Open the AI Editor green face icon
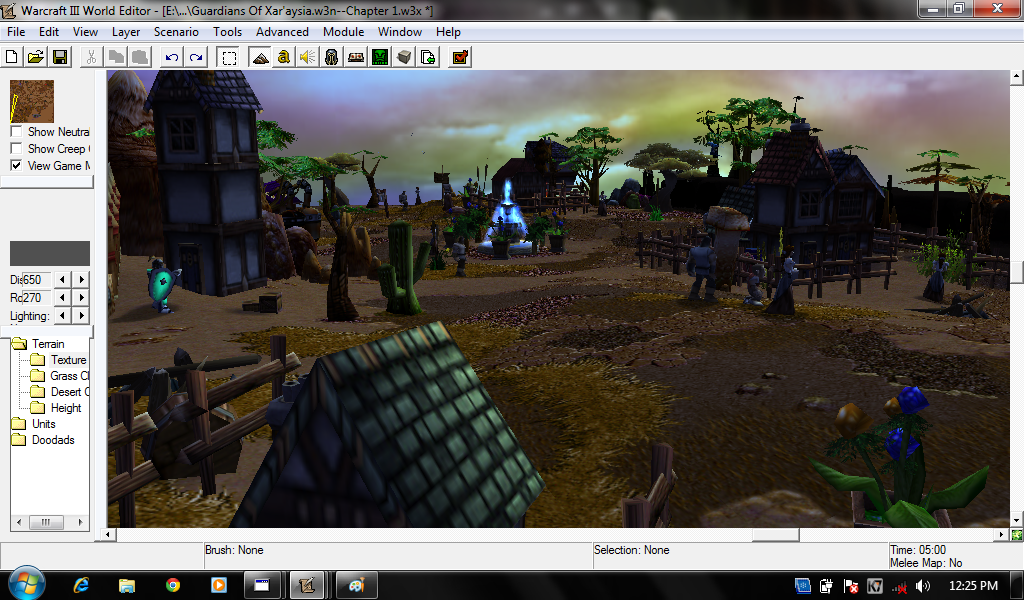The height and width of the screenshot is (600, 1024). pyautogui.click(x=380, y=57)
